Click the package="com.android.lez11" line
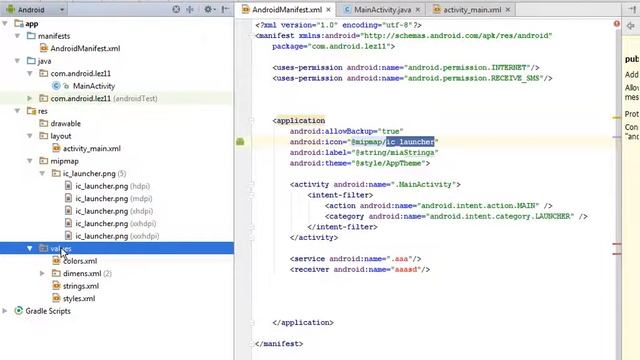This screenshot has height=360, width=640. 333,47
